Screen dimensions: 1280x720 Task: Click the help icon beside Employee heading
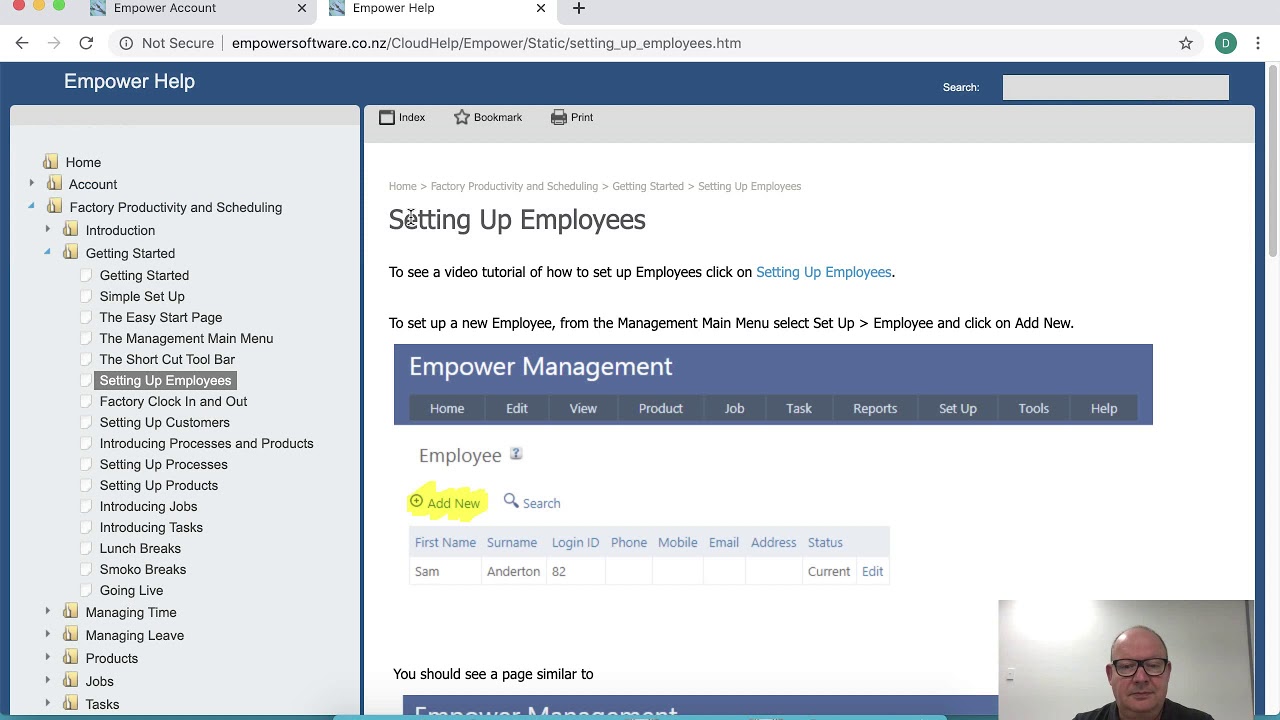(x=516, y=454)
